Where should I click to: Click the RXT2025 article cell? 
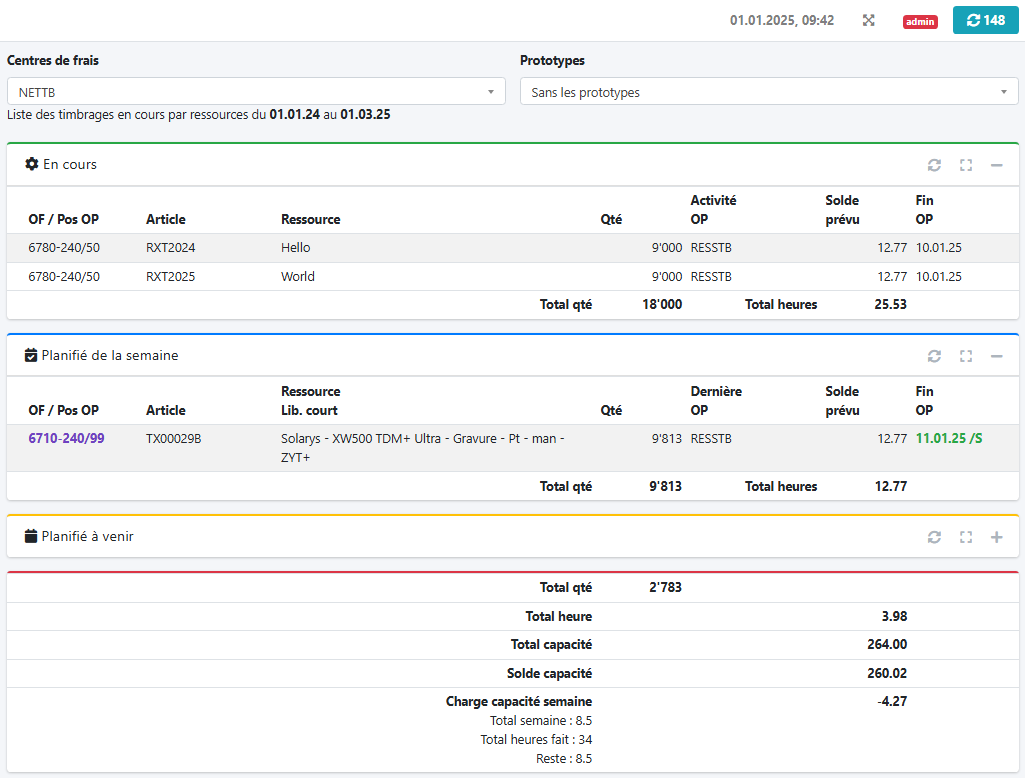tap(171, 277)
